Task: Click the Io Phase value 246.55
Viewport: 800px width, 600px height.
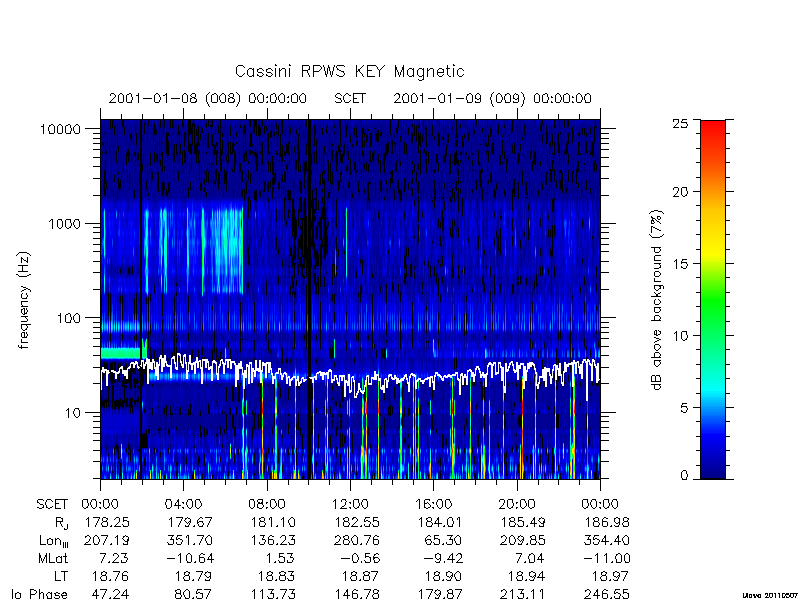Action: [x=607, y=594]
